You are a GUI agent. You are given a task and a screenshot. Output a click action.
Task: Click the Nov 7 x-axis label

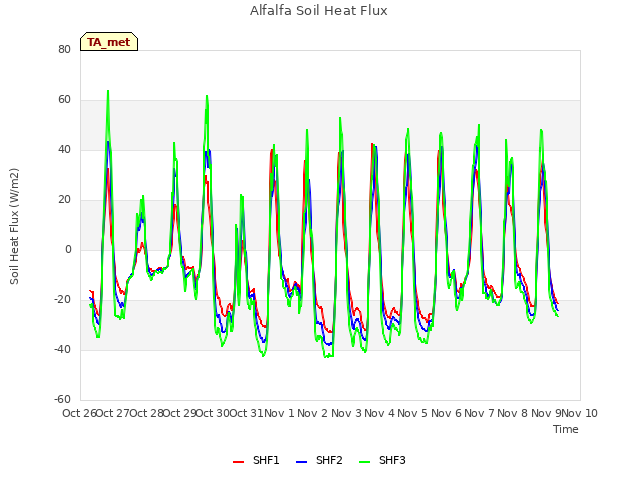point(480,413)
